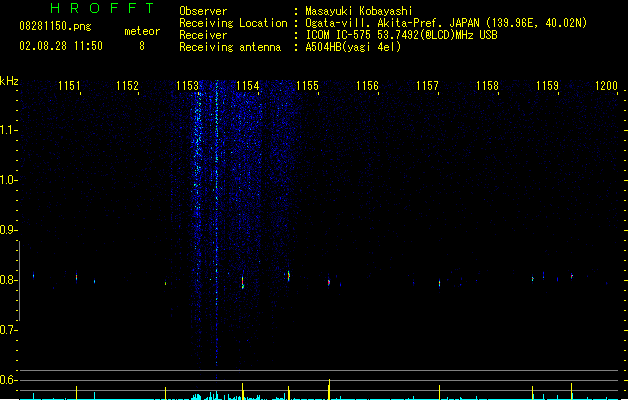Click the ICOM IC-575 receiver text
Screen dimensions: 629x400
click(401, 35)
